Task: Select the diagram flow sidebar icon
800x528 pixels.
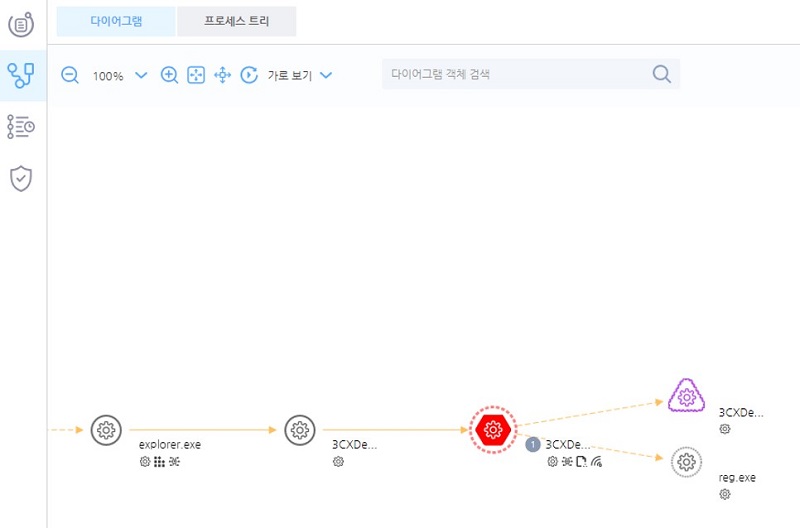Action: pyautogui.click(x=21, y=76)
